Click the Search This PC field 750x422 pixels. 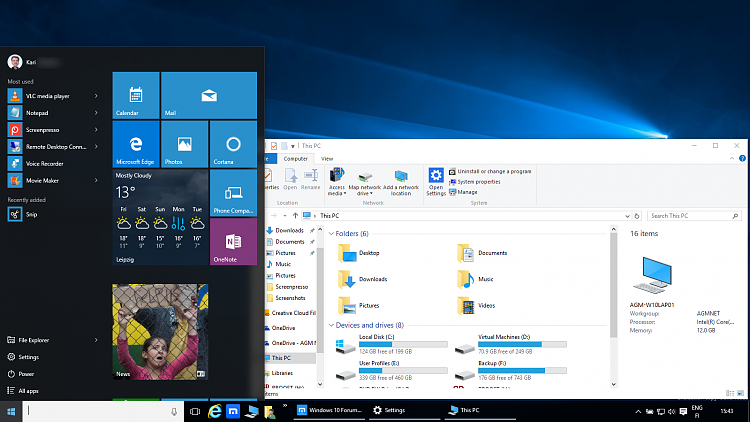point(694,216)
